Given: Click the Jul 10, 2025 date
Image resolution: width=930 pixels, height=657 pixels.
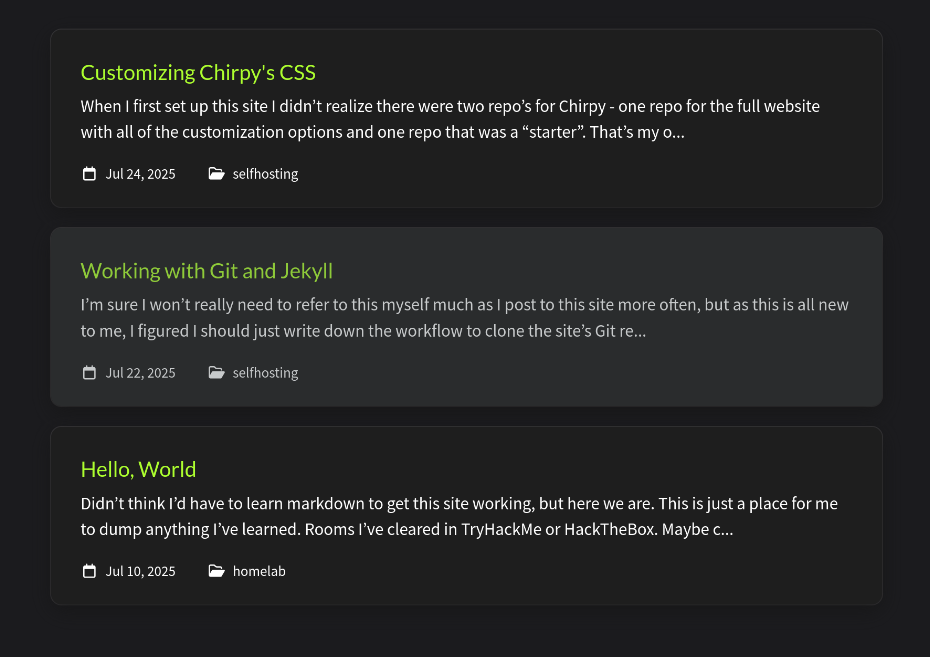Looking at the screenshot, I should pyautogui.click(x=141, y=571).
